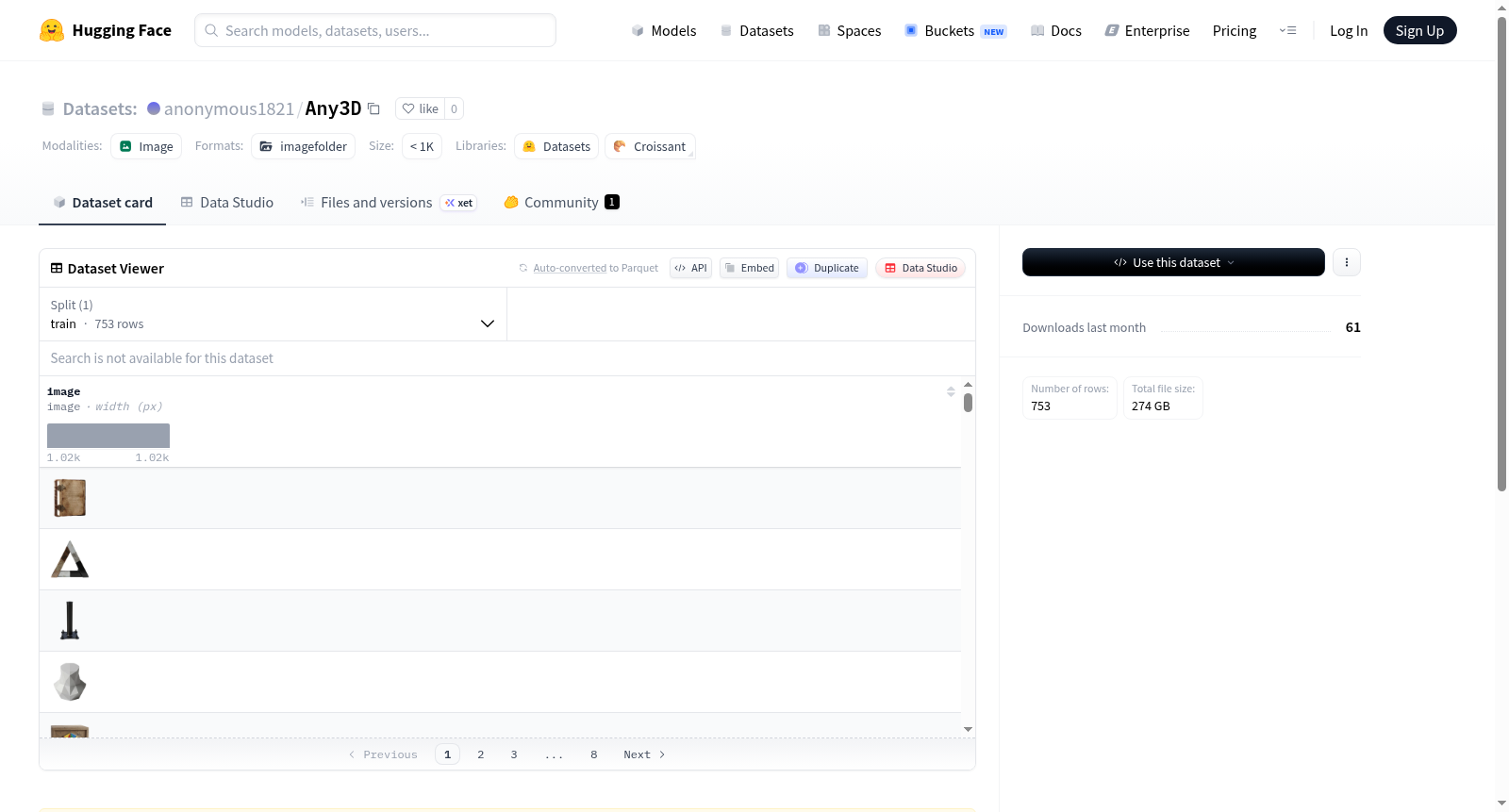This screenshot has height=812, width=1509.
Task: Go to page 2 in pagination
Action: point(481,754)
